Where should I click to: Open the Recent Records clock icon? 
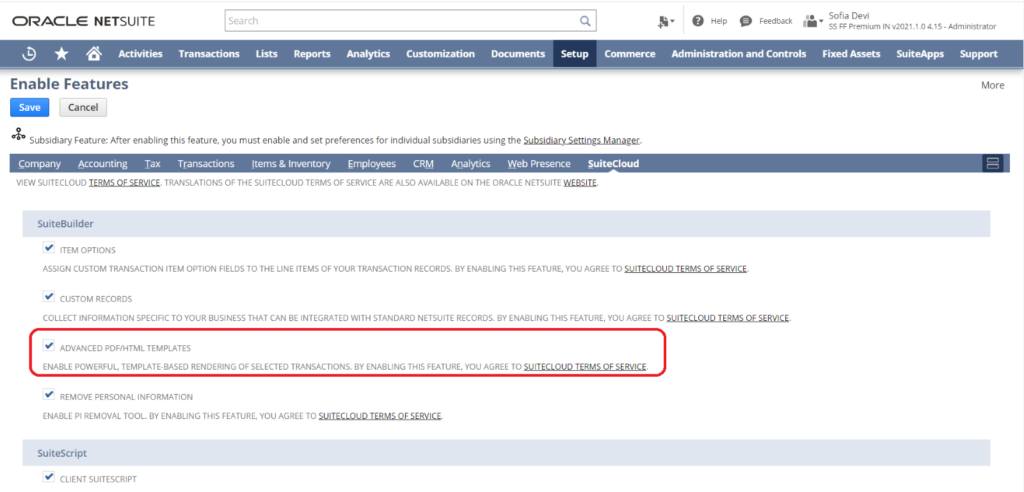(30, 54)
